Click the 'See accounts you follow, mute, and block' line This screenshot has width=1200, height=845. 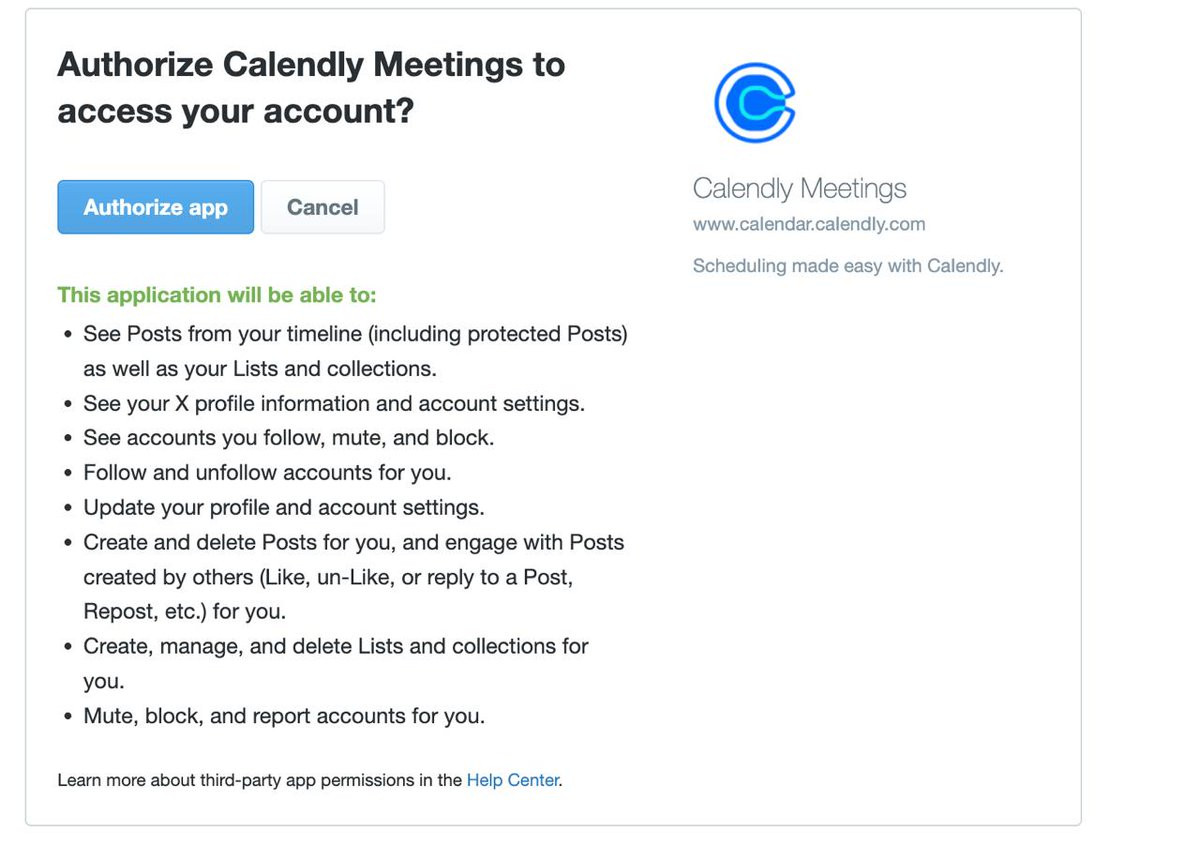tap(288, 438)
